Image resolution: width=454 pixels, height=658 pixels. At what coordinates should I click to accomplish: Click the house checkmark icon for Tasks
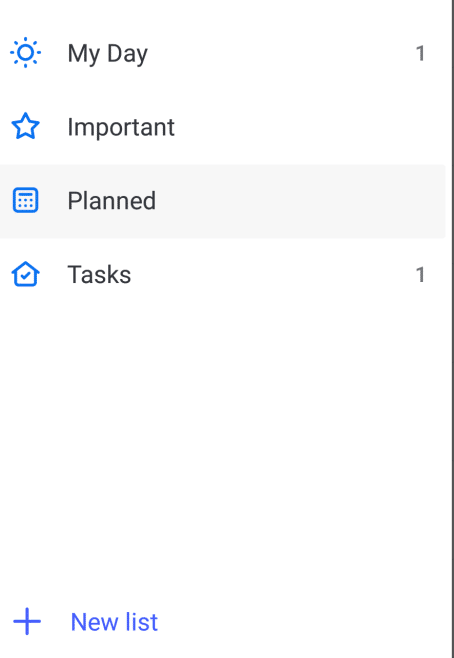coord(26,274)
